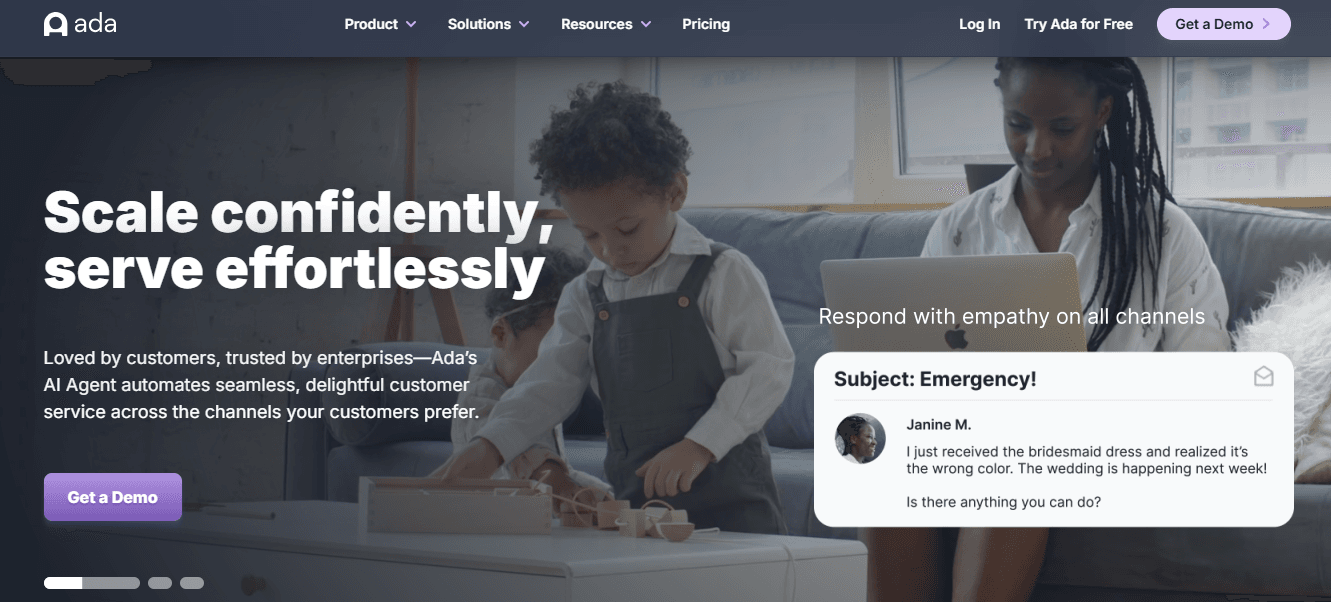Click Janine M.'s avatar photo
The height and width of the screenshot is (602, 1331).
pos(860,438)
